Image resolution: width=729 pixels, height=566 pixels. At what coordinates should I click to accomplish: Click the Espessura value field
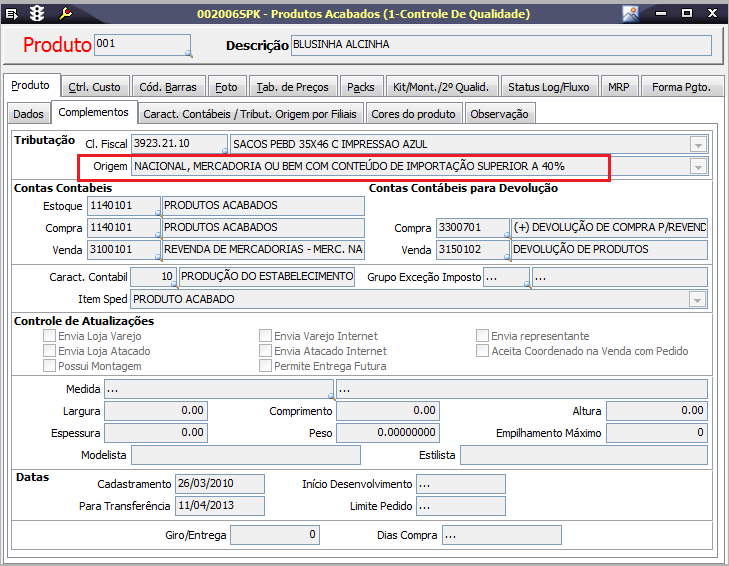[156, 433]
